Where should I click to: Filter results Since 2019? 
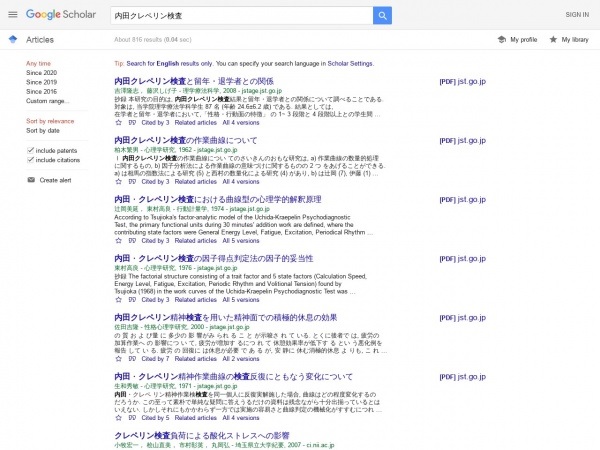pos(41,82)
